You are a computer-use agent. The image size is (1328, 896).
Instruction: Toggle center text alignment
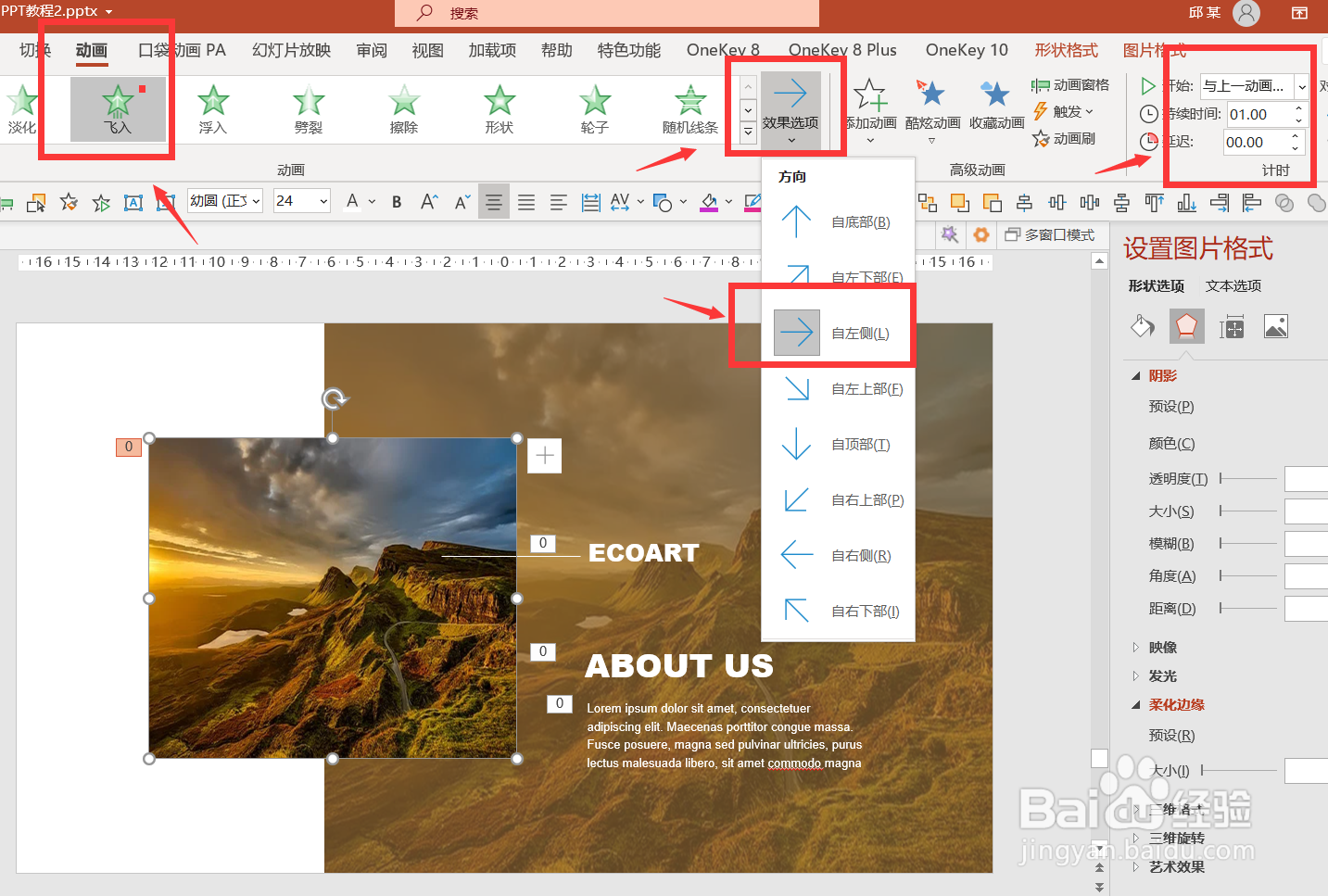[494, 202]
